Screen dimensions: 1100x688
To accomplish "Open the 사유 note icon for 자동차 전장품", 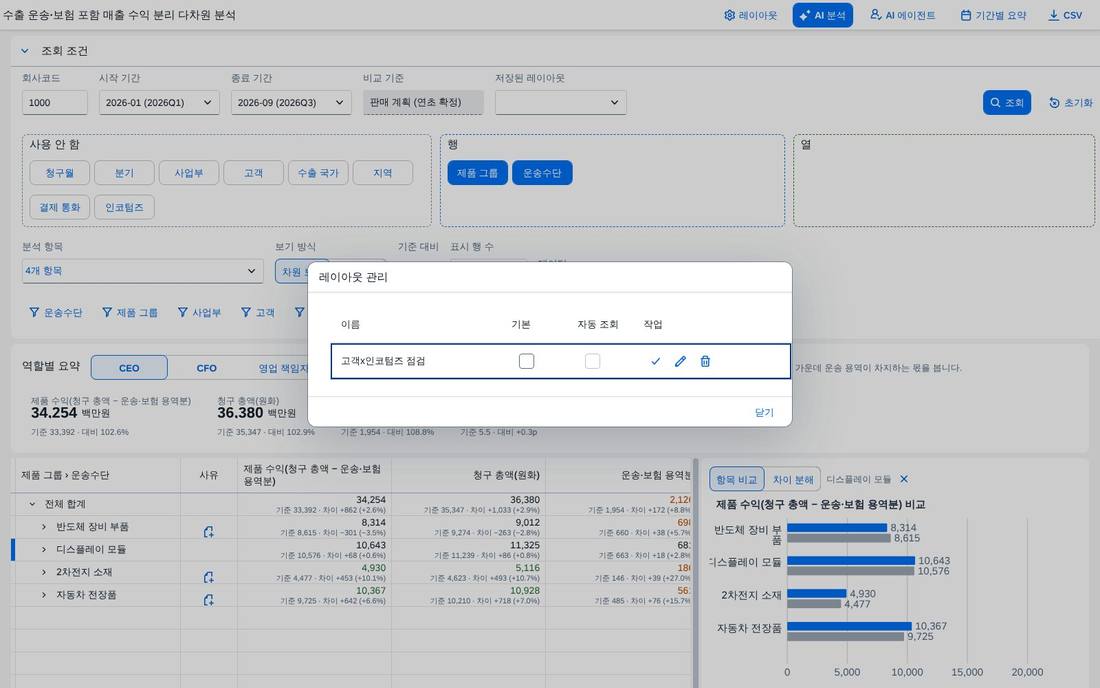I will click(208, 600).
